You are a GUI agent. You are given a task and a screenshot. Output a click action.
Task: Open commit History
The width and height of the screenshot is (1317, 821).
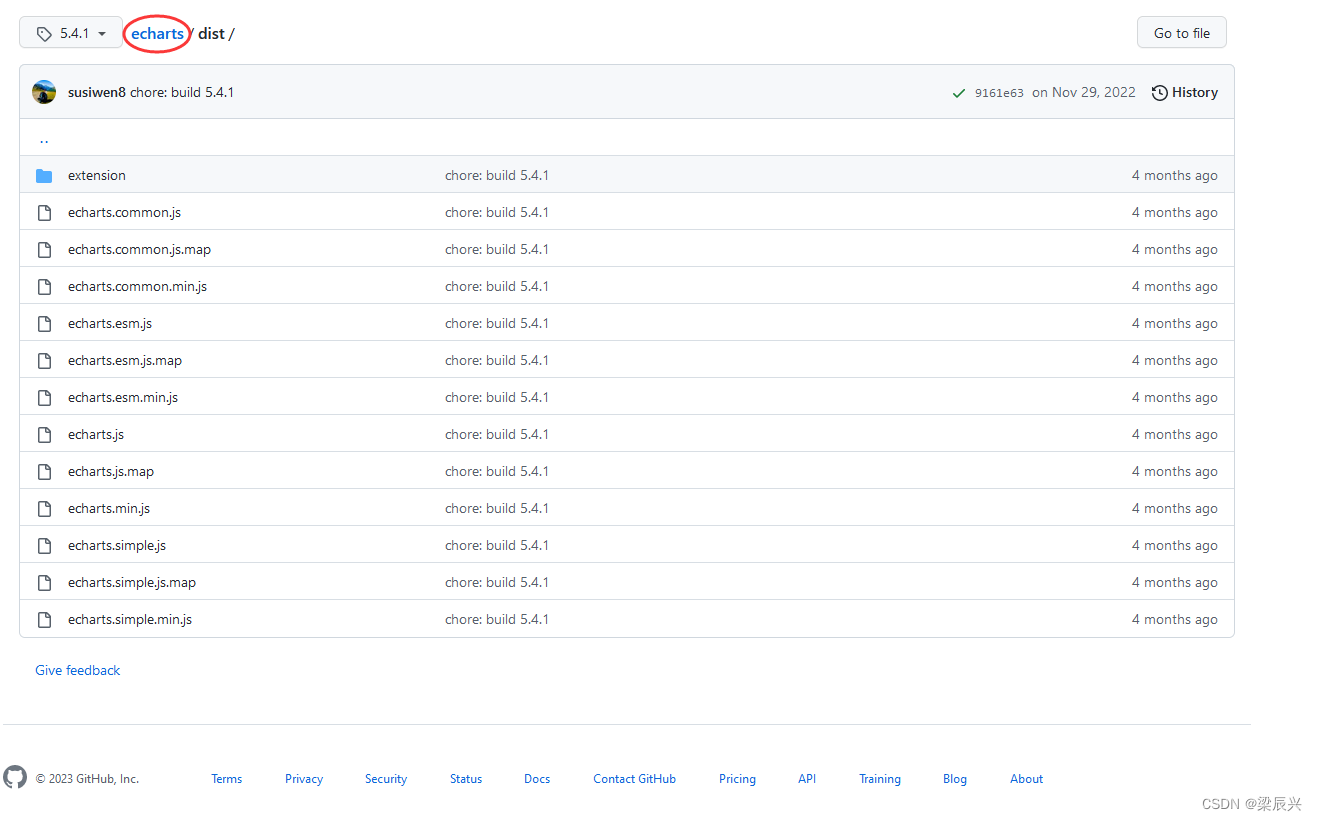point(1185,92)
